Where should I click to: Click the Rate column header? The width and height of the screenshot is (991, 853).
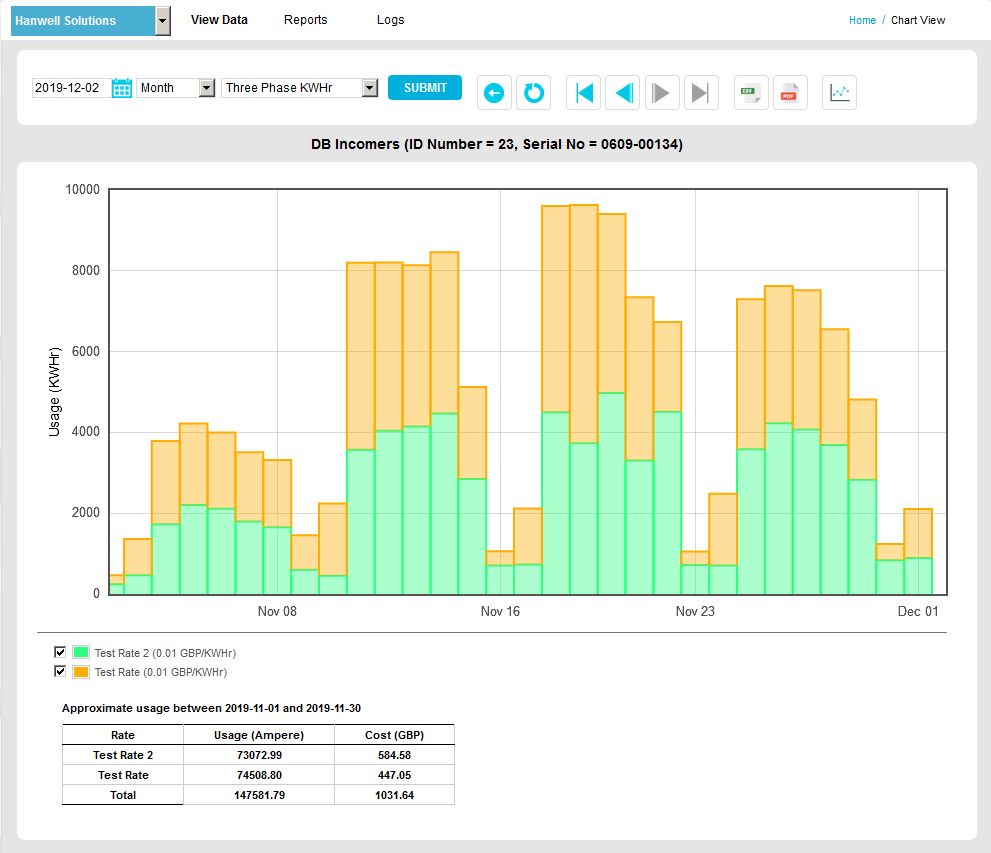(x=123, y=735)
